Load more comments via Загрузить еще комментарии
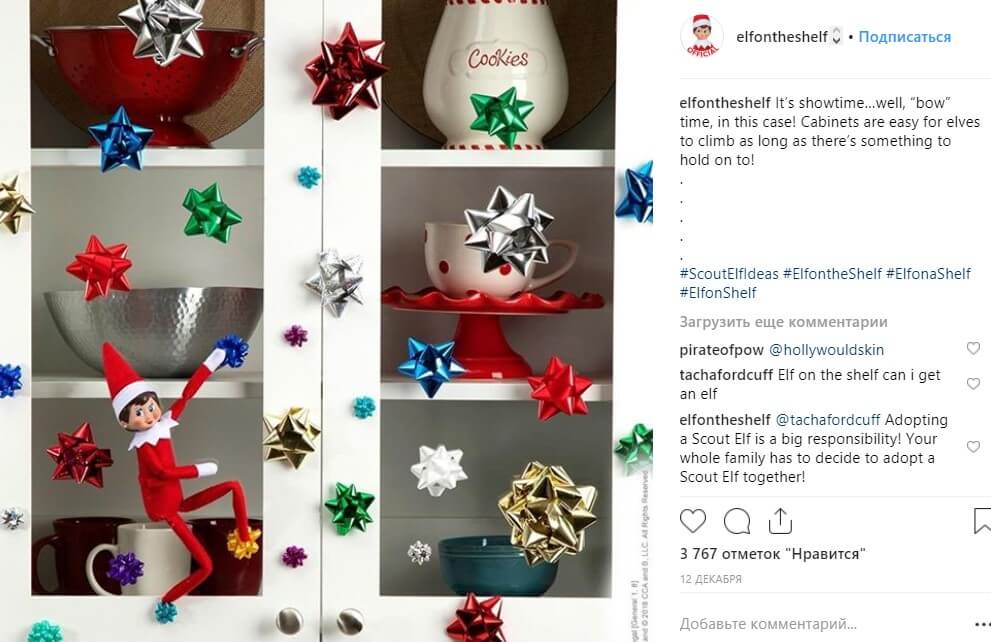 pos(783,322)
